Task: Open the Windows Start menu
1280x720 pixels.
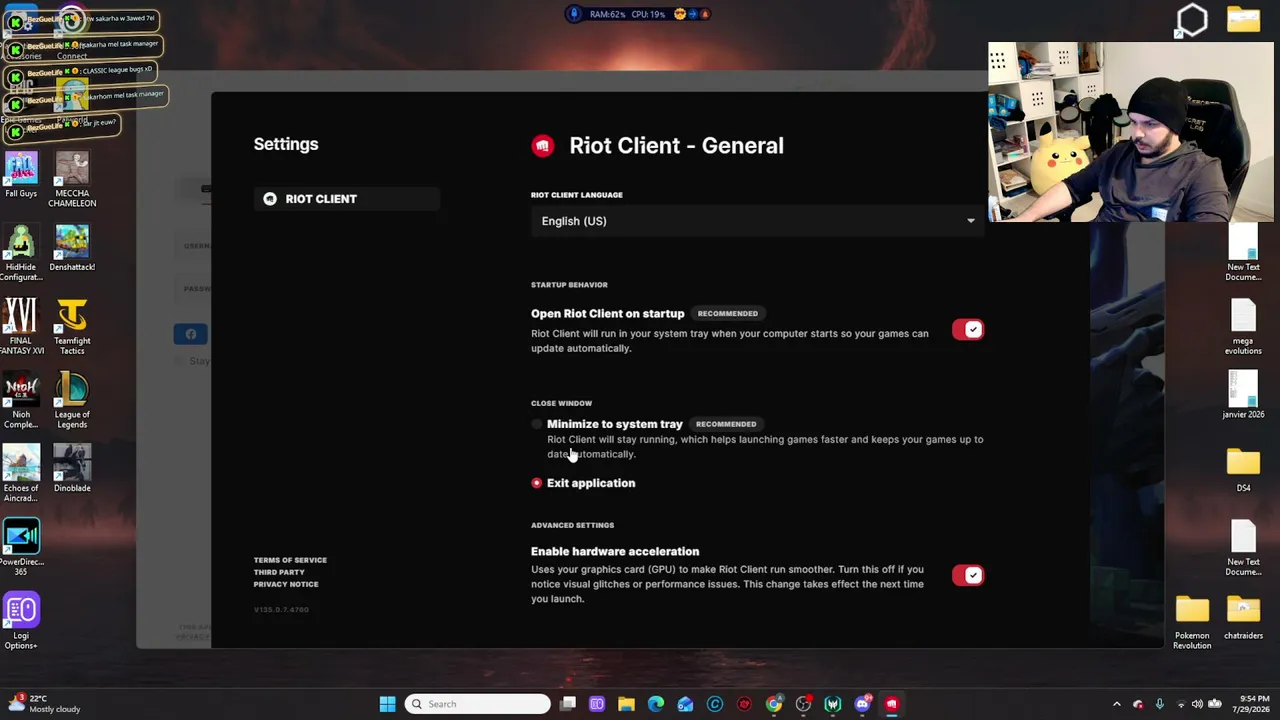Action: pyautogui.click(x=387, y=704)
